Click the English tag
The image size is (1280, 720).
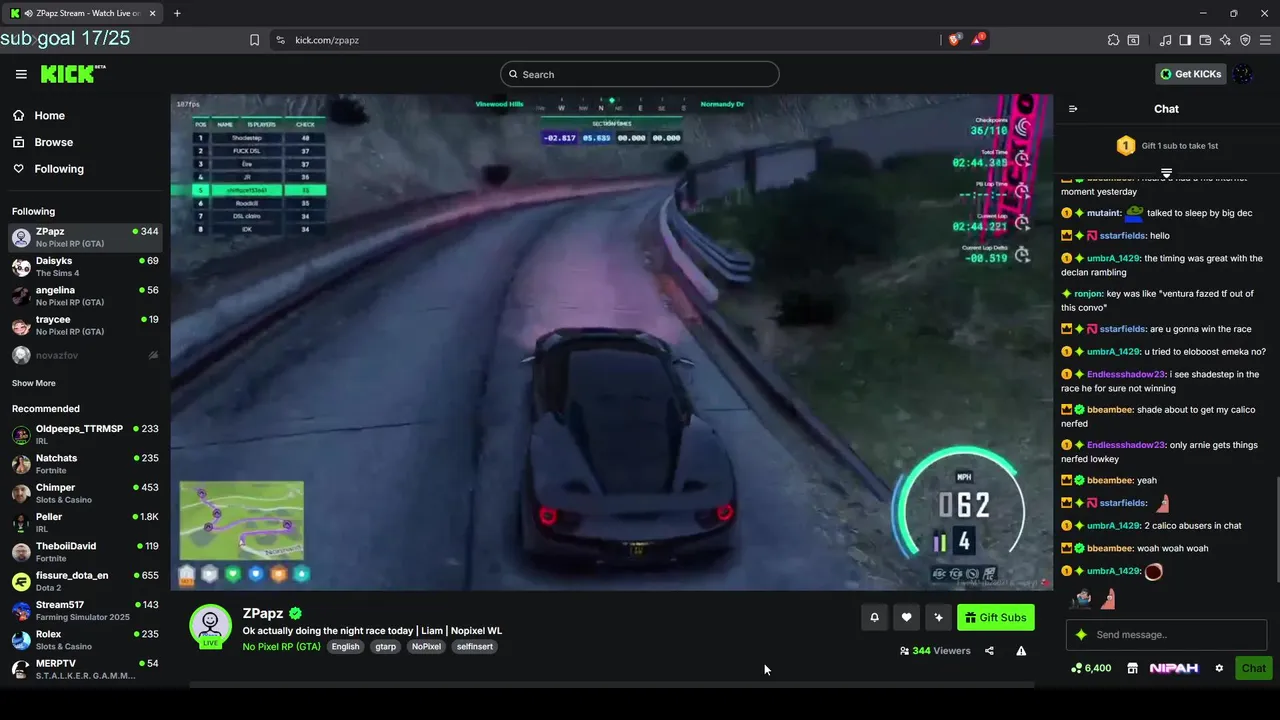click(x=345, y=646)
